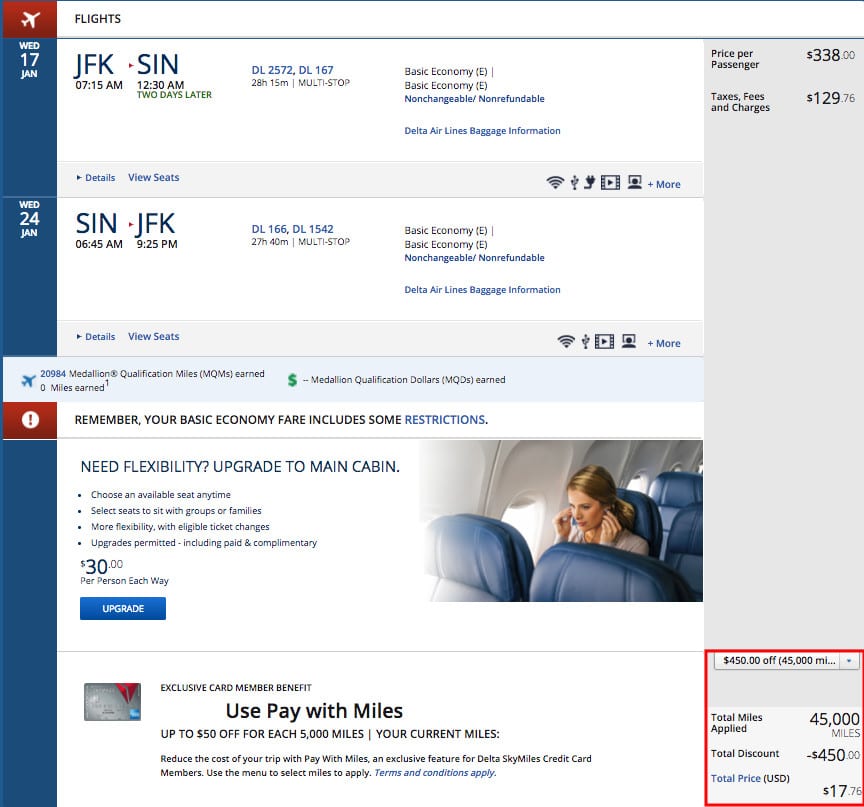Click + More amenities on the outbound flight

663,184
